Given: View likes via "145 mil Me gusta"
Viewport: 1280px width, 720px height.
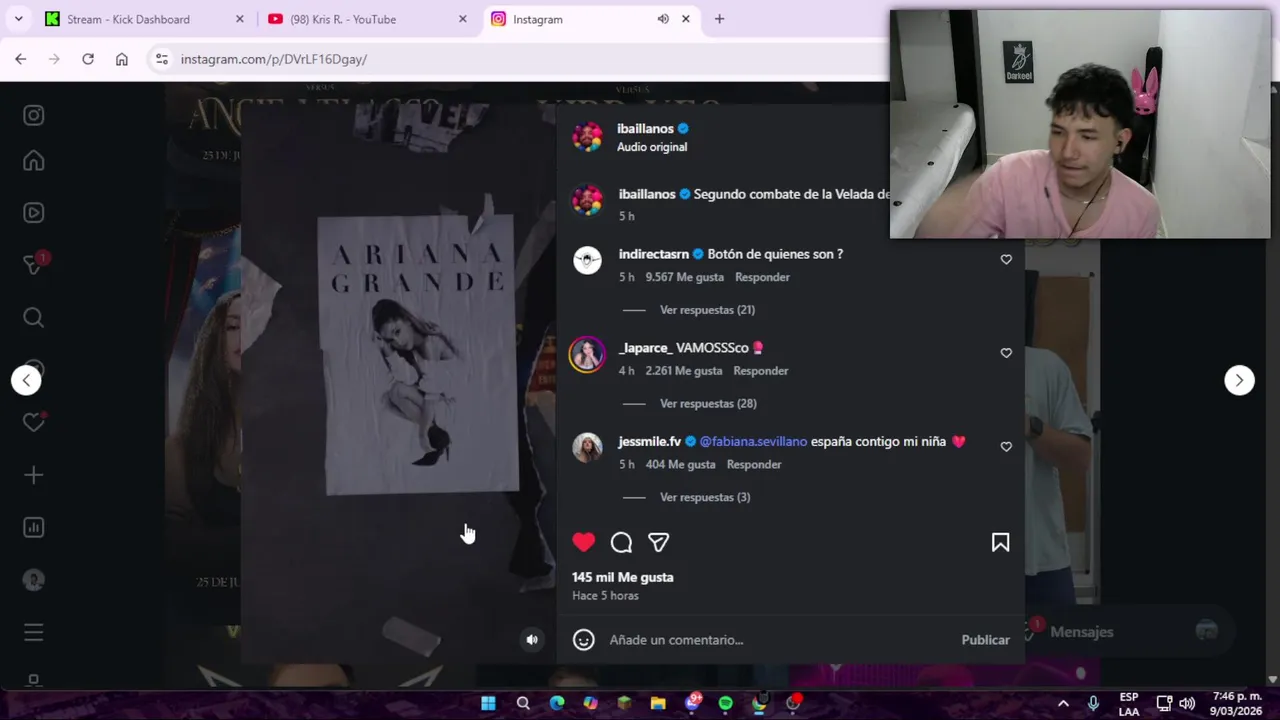Looking at the screenshot, I should pyautogui.click(x=623, y=577).
